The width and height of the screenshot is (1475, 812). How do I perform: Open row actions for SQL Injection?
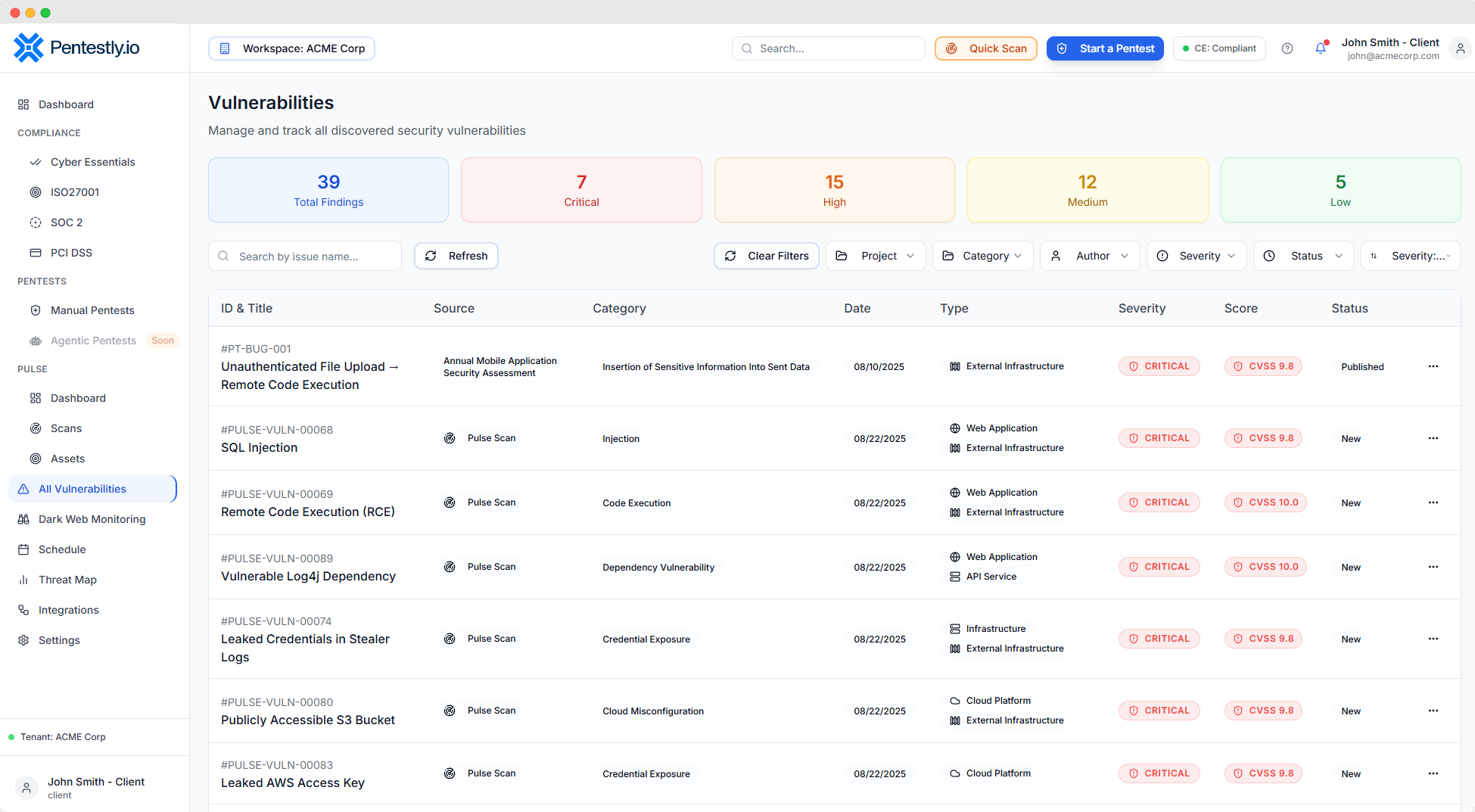pos(1433,438)
